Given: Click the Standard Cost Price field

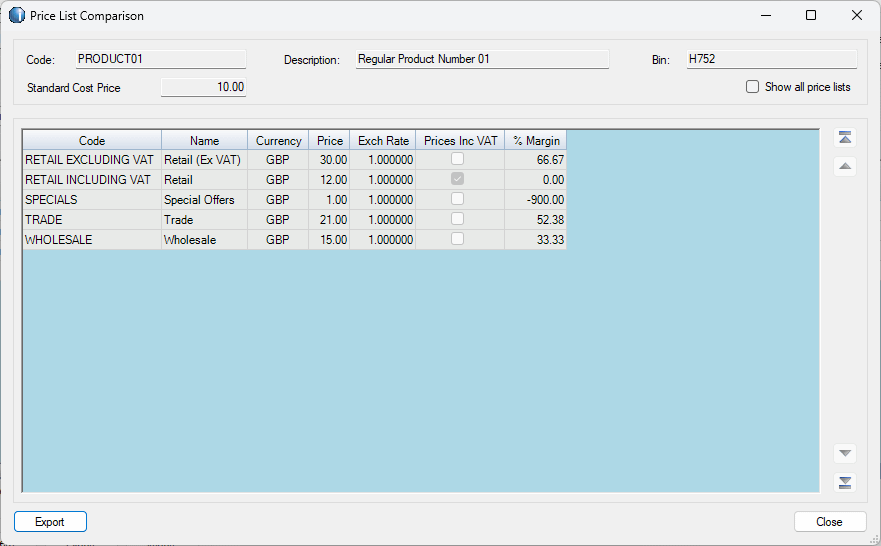Looking at the screenshot, I should 204,88.
